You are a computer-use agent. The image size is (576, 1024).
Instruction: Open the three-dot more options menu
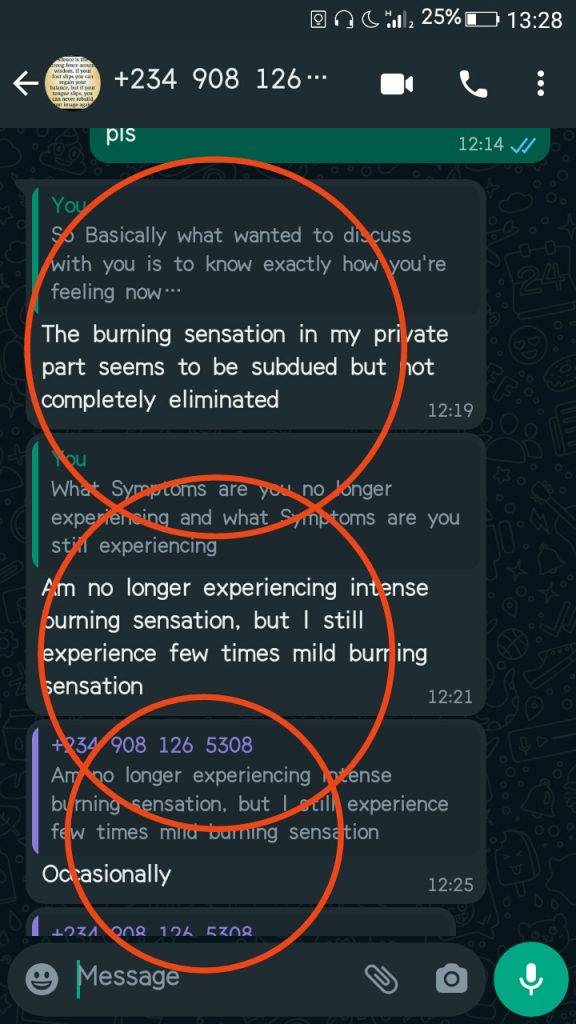(x=540, y=84)
